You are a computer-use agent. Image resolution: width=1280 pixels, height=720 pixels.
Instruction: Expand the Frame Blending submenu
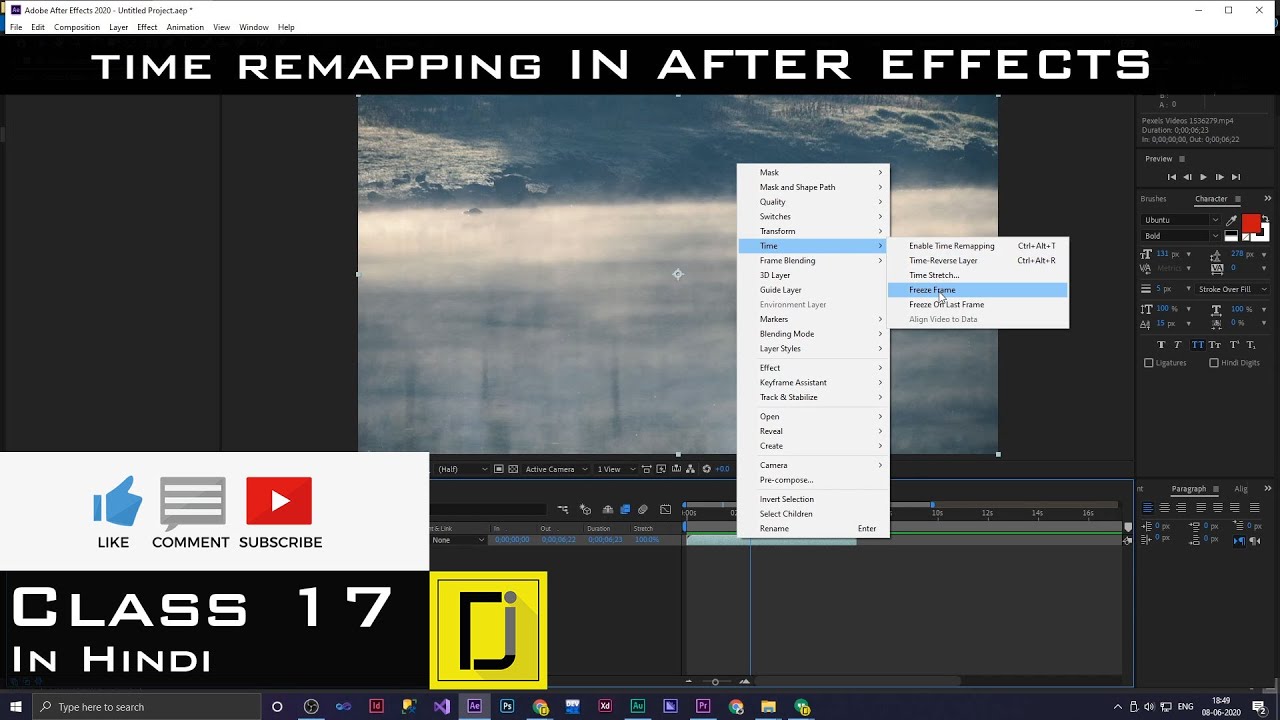(x=813, y=261)
